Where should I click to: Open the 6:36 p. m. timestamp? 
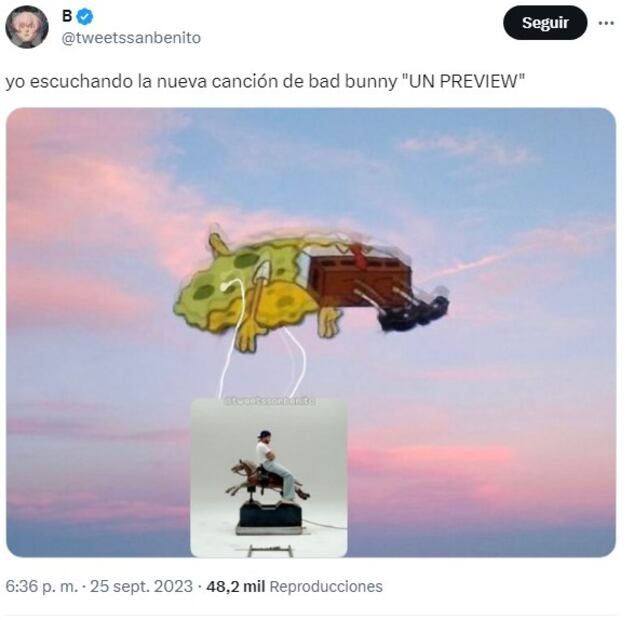click(41, 586)
